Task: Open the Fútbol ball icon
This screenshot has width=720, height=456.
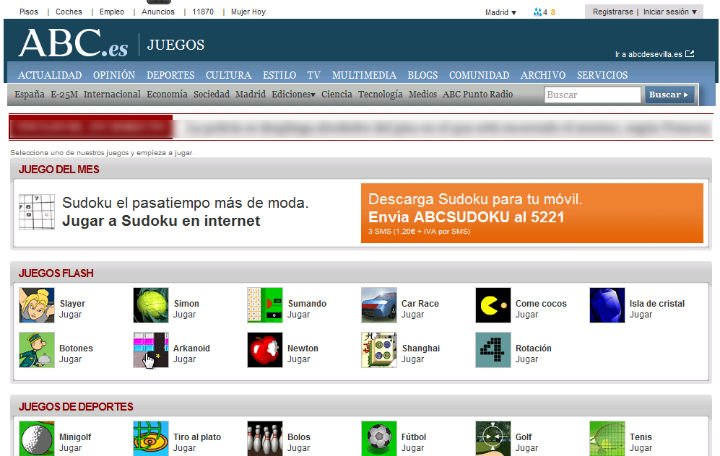Action: 379,439
